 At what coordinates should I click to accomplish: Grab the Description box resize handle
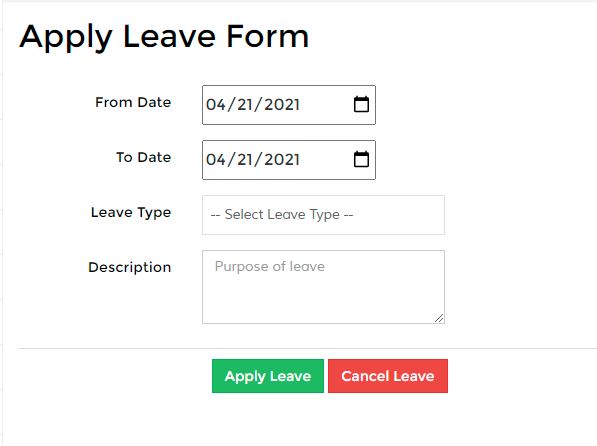pyautogui.click(x=439, y=318)
